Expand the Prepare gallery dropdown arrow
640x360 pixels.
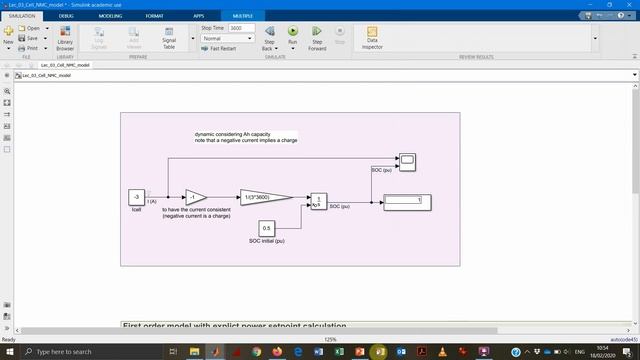193,38
